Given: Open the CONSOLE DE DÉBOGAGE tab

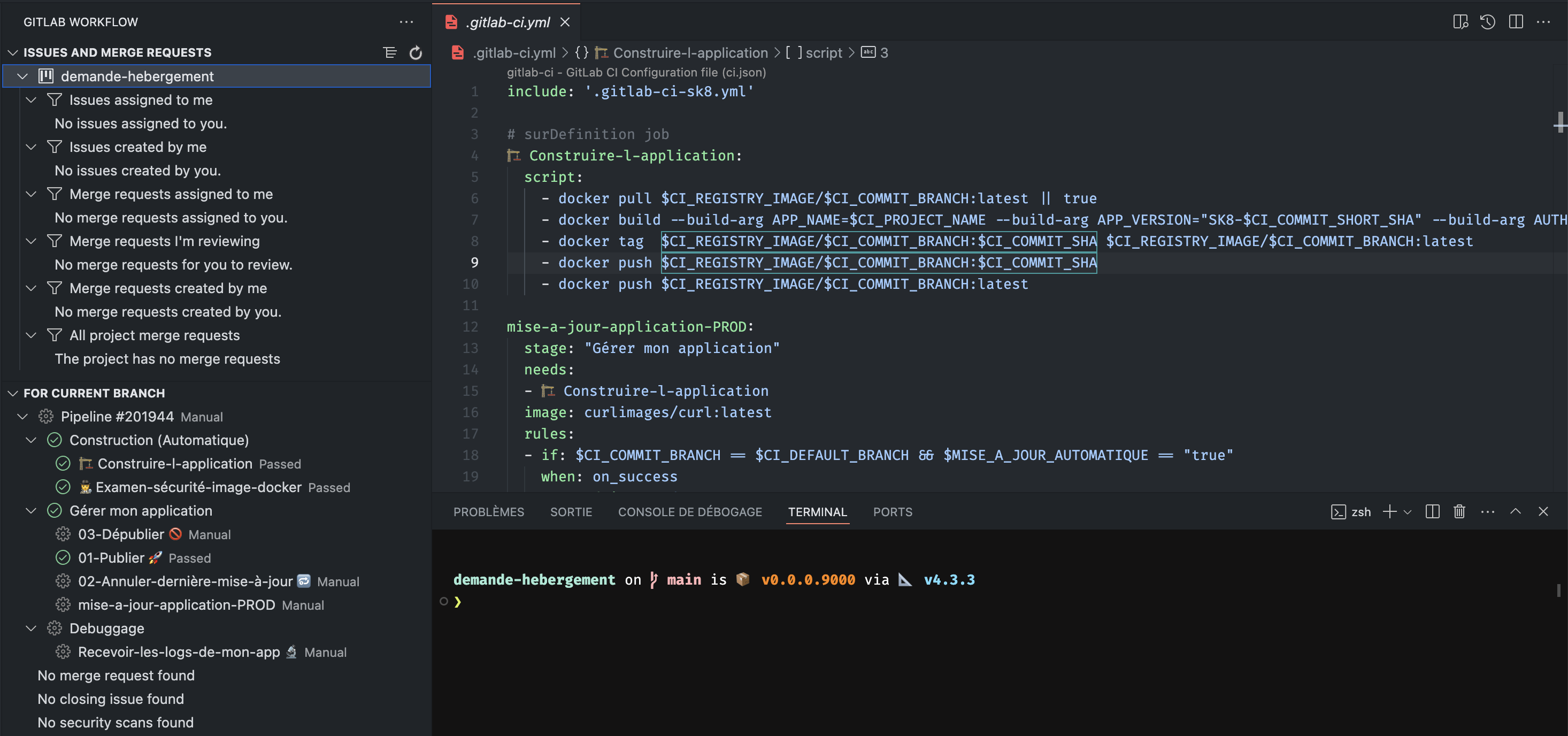Looking at the screenshot, I should 690,512.
